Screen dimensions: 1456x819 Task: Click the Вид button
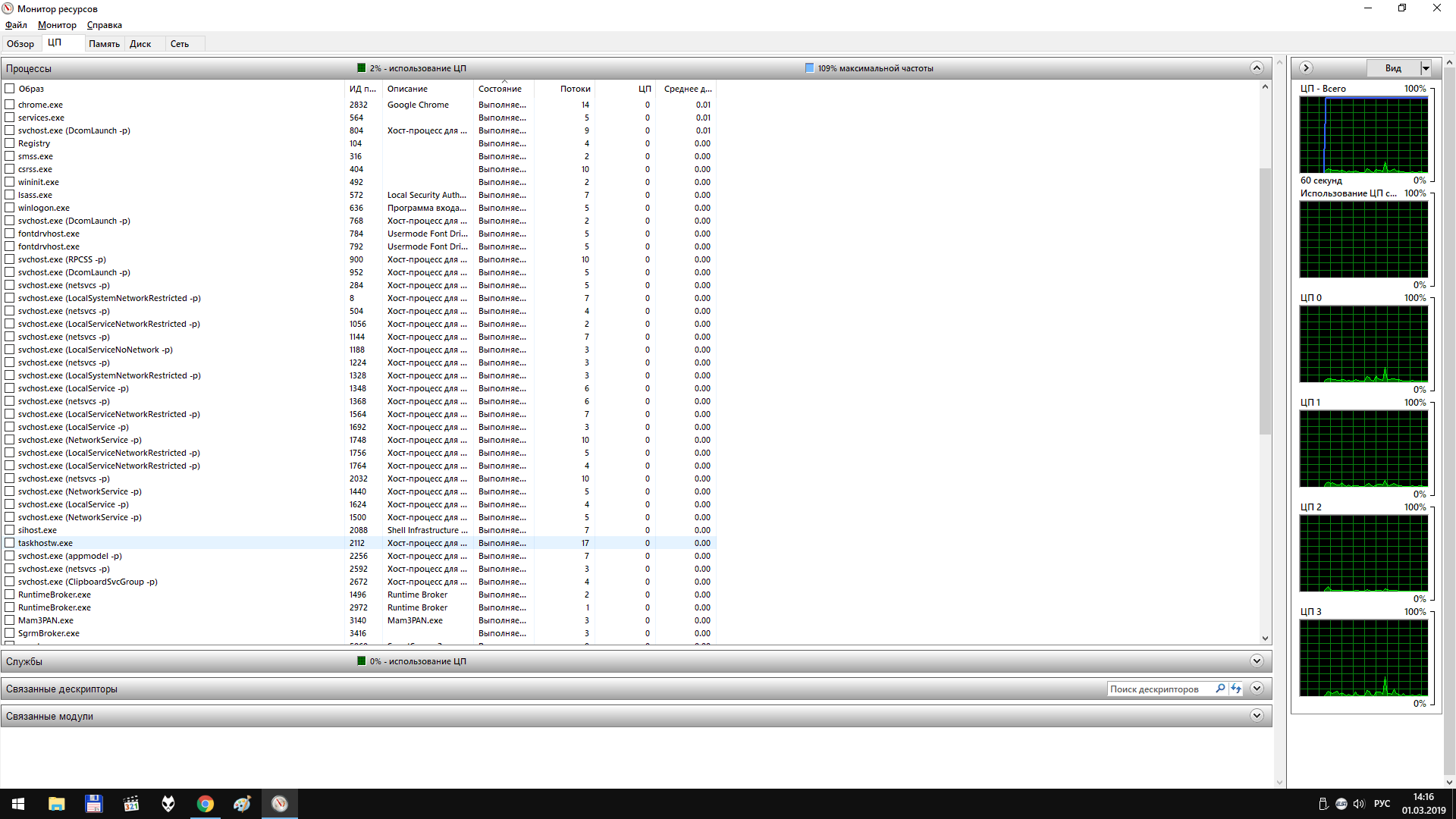click(1393, 68)
